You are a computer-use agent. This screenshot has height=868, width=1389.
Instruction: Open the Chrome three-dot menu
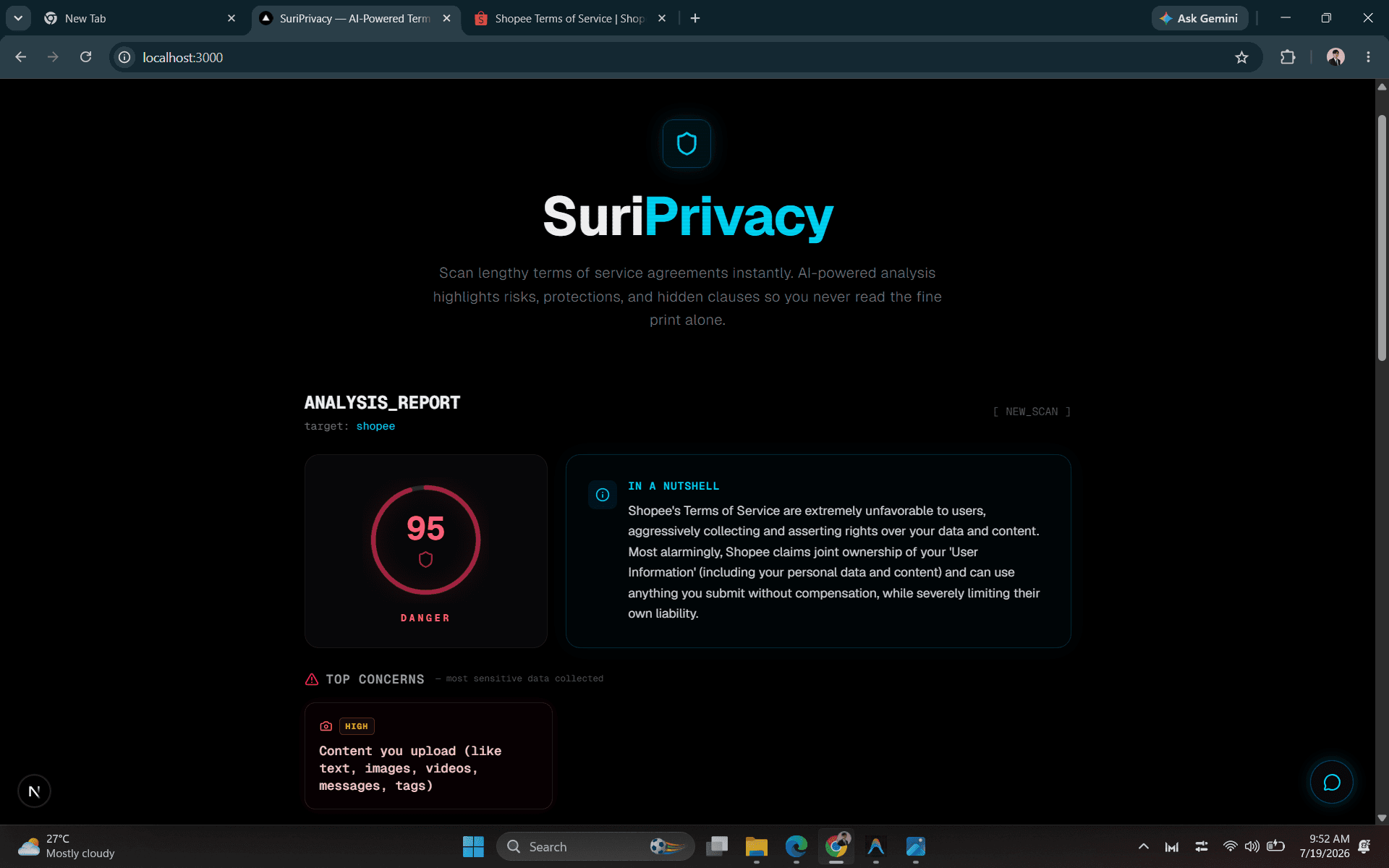(1368, 57)
